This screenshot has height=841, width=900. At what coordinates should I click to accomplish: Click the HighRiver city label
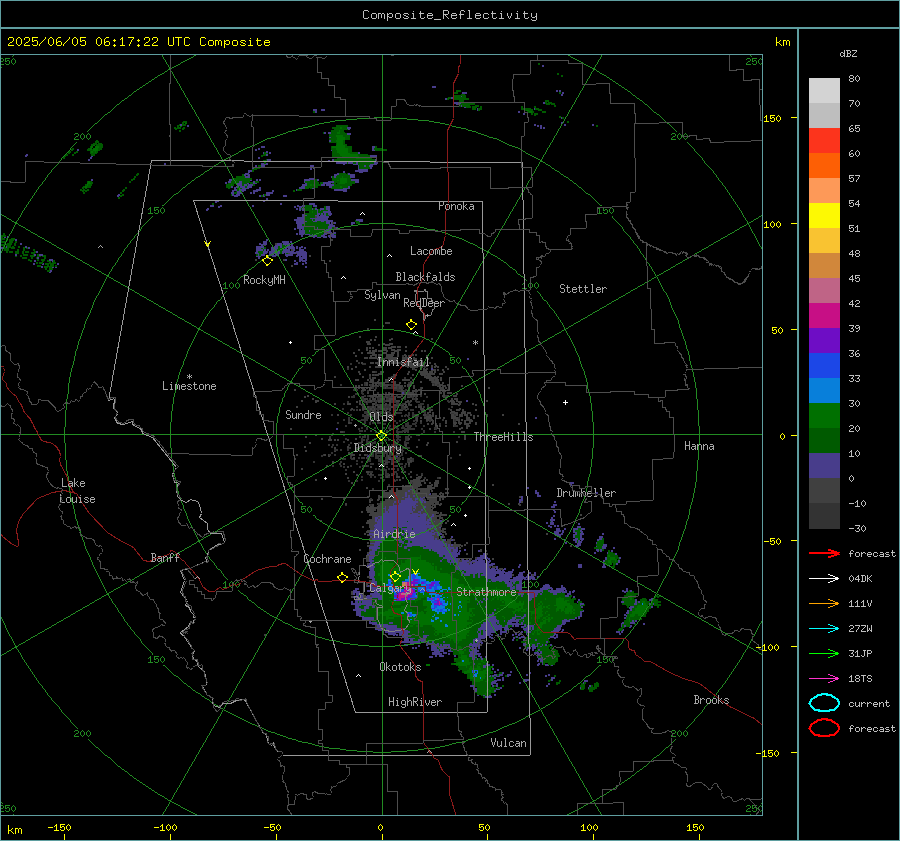(415, 702)
